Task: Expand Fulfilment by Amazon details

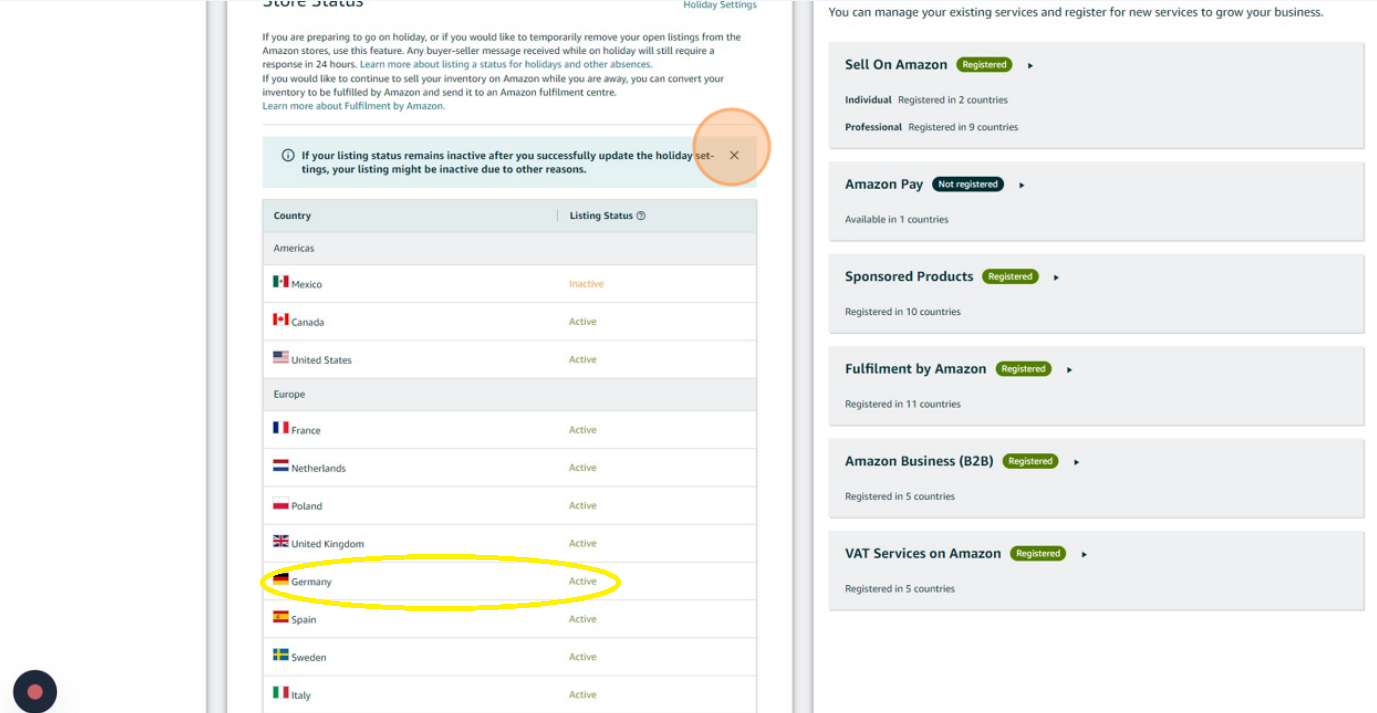Action: pos(1070,370)
